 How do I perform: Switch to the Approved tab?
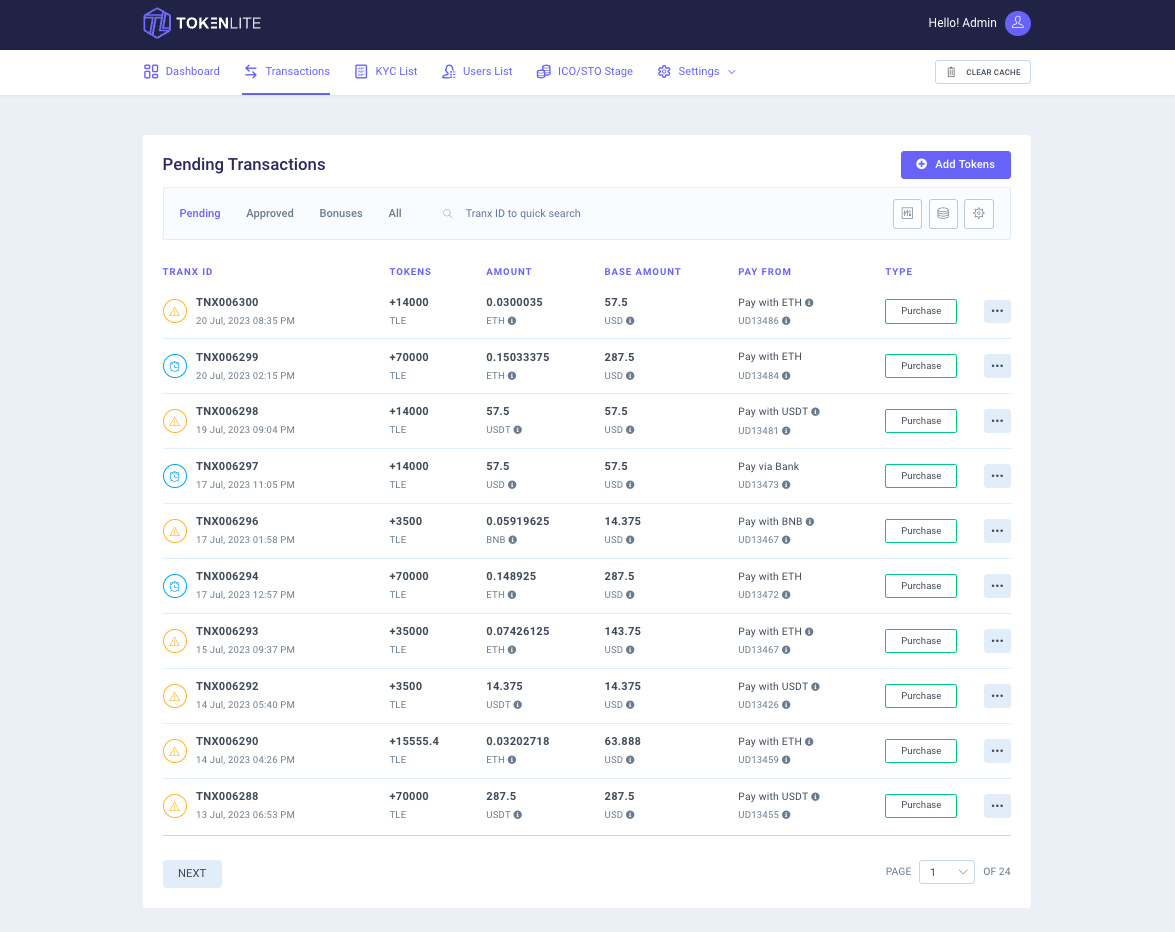270,214
